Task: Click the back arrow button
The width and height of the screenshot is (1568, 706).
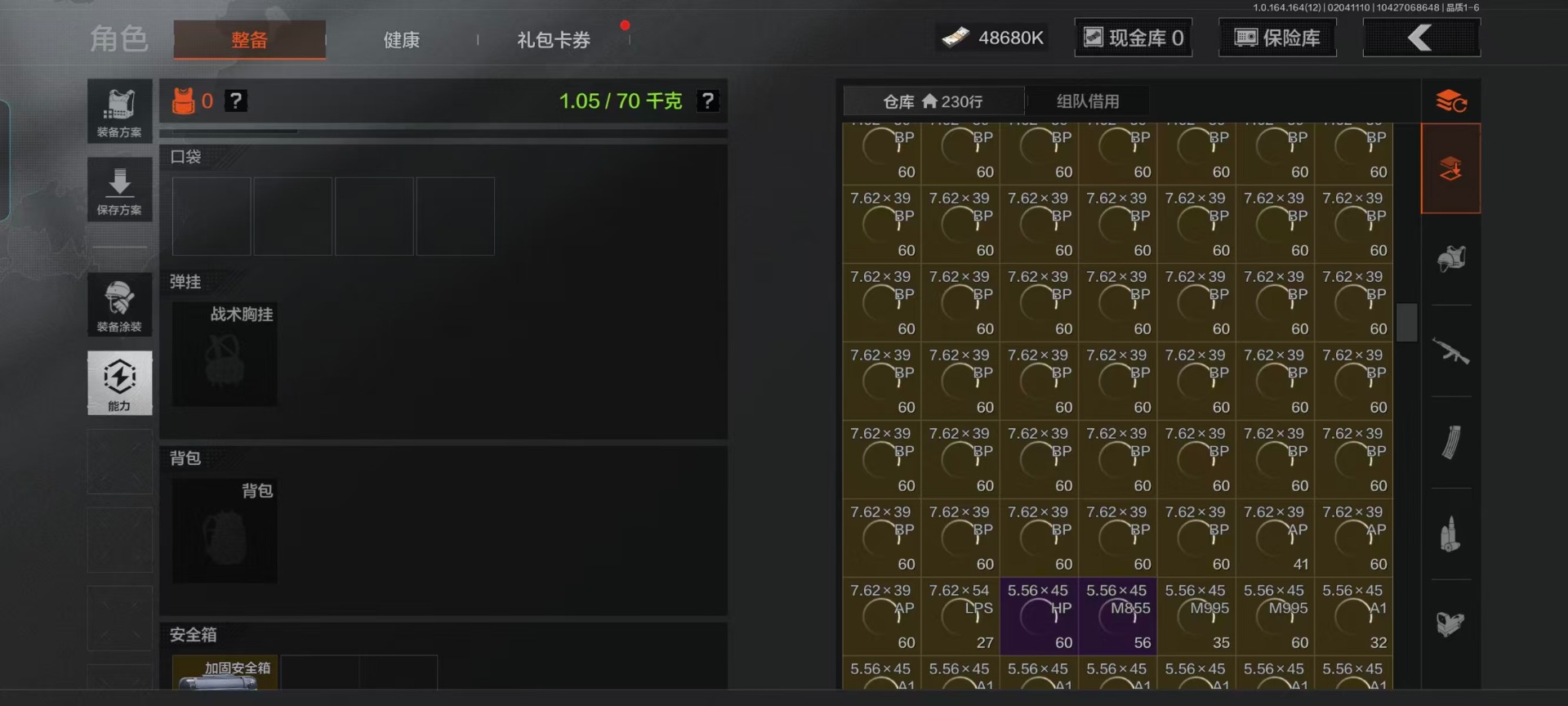Action: click(x=1421, y=38)
